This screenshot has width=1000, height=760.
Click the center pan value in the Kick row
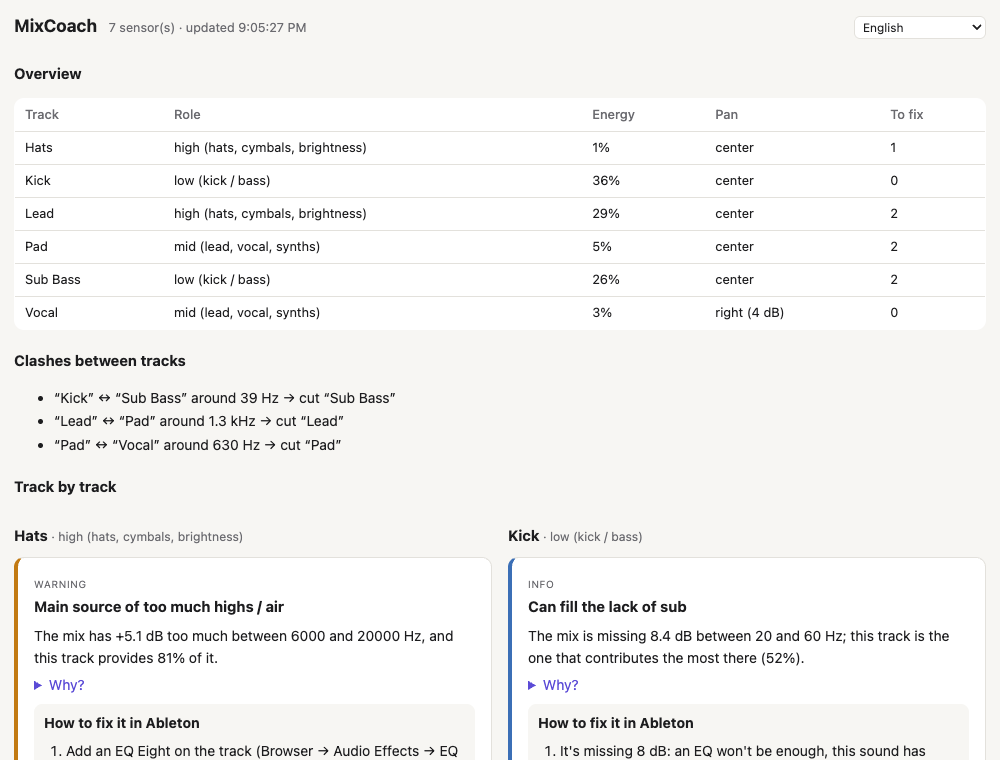click(x=734, y=181)
